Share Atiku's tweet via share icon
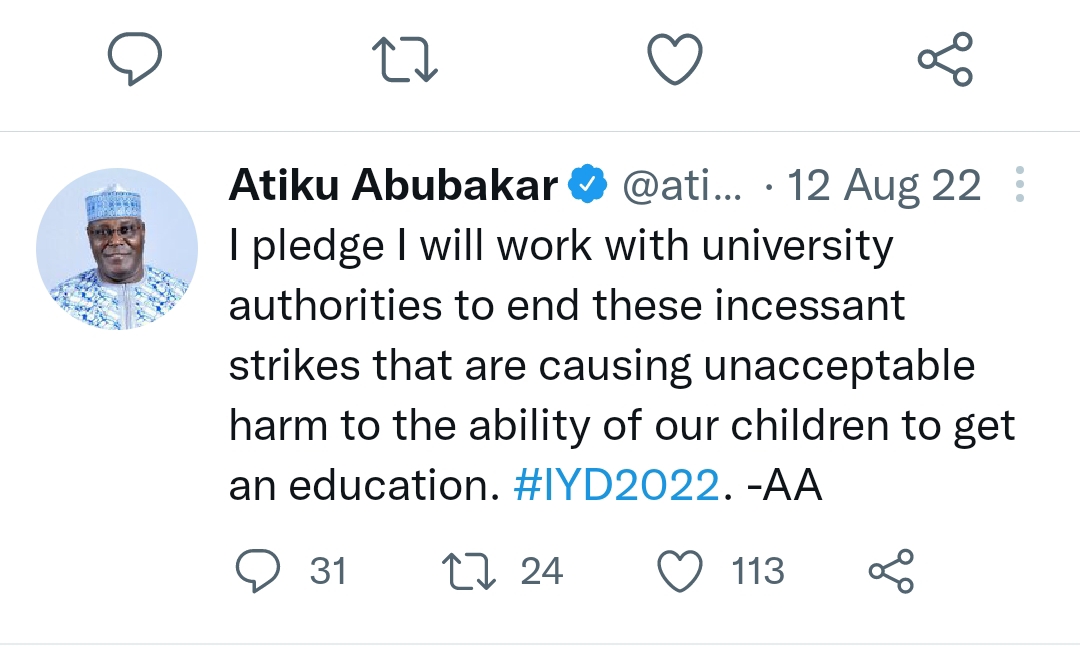1080x646 pixels. [x=891, y=571]
